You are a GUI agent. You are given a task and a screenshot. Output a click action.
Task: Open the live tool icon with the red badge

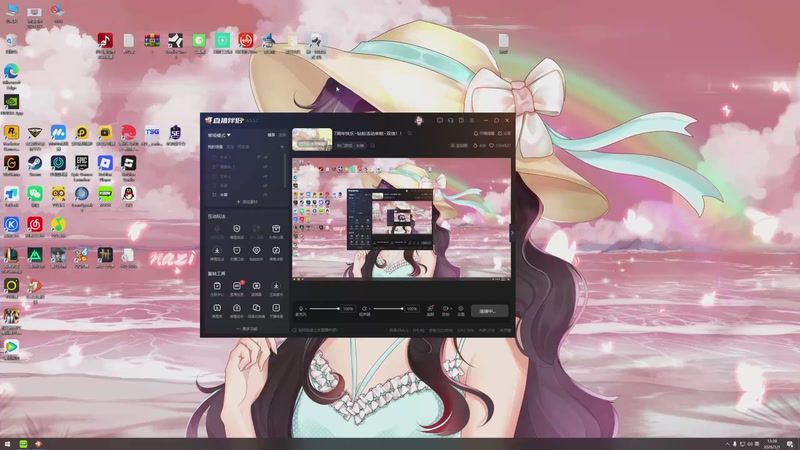tap(237, 288)
